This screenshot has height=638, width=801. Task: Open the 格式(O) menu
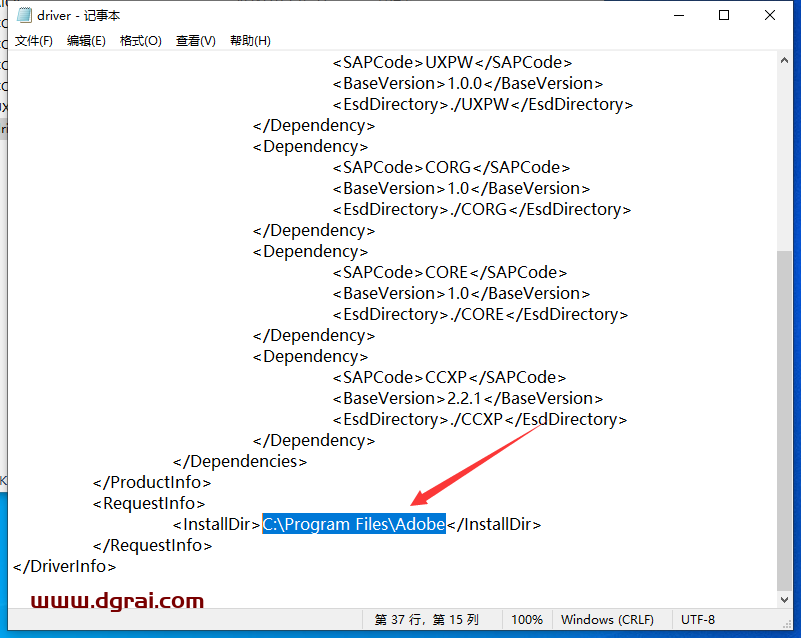[x=140, y=41]
